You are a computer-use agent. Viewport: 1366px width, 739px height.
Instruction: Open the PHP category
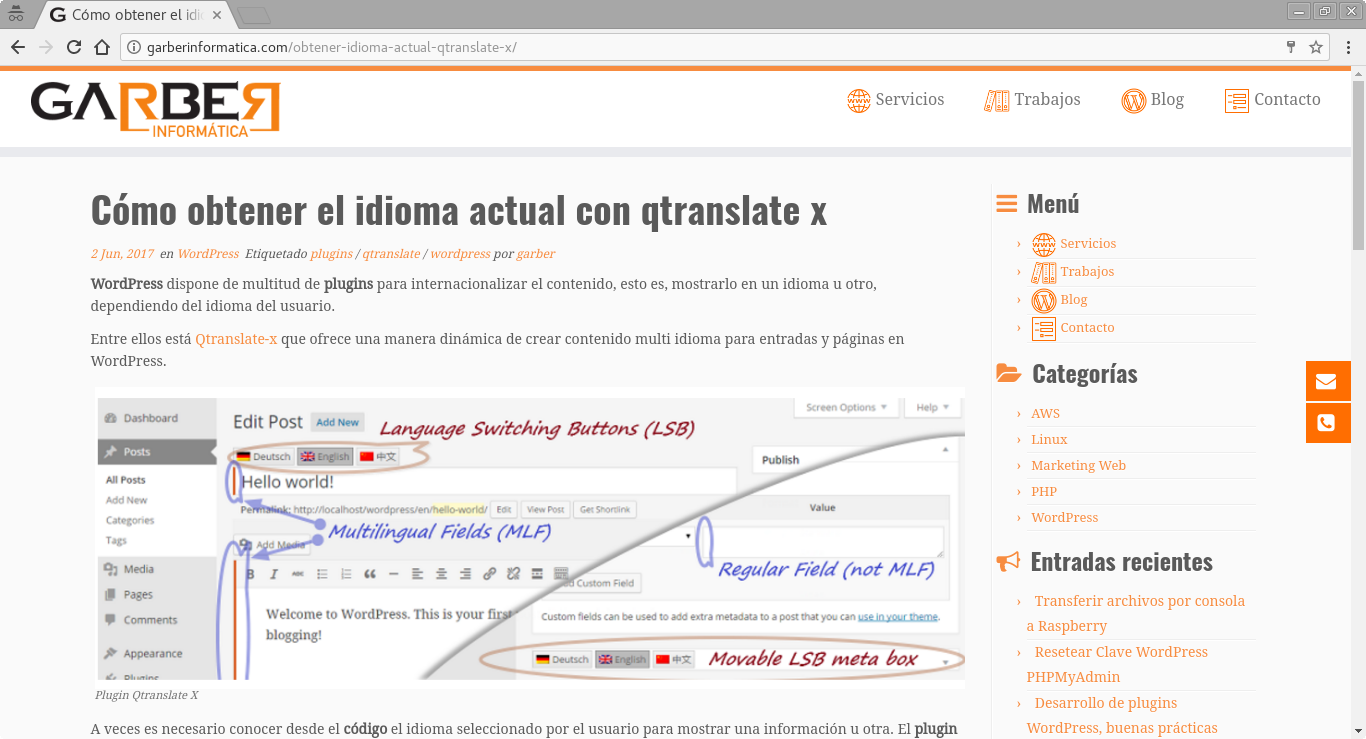1044,492
